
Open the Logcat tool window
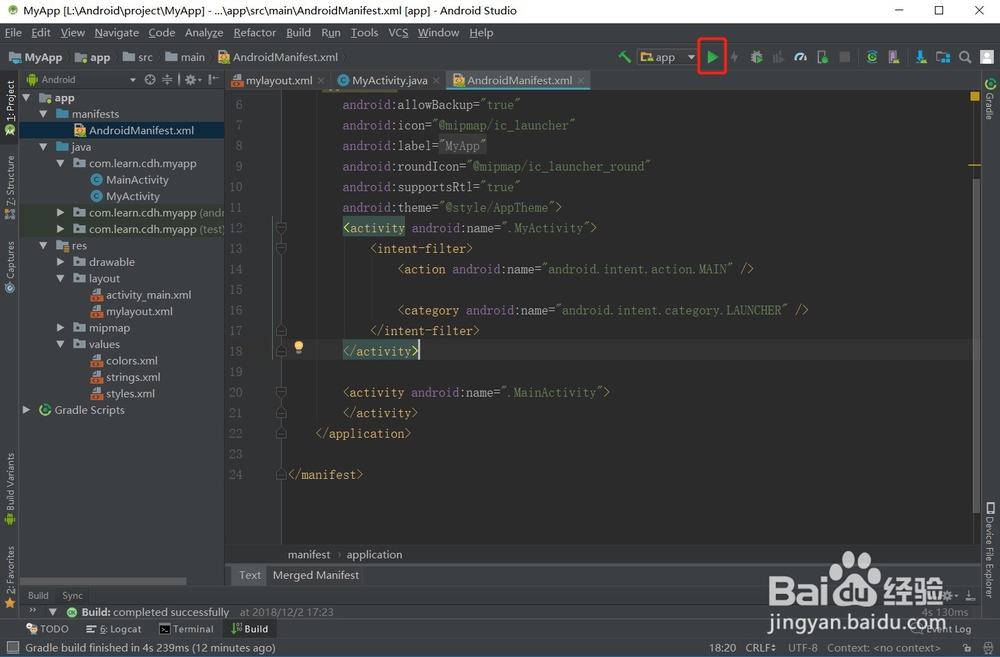(114, 629)
